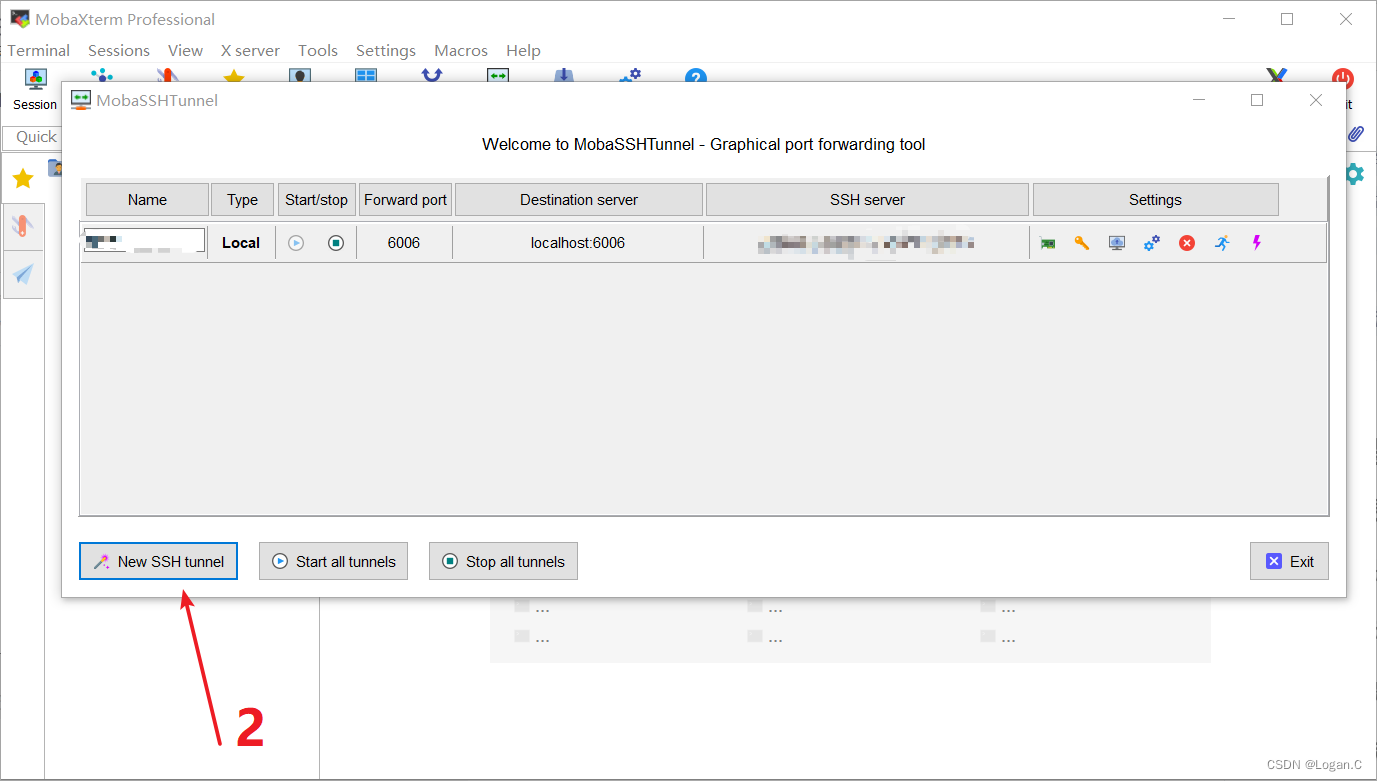Click the Quick connect field in MobaXterm
1377x781 pixels.
click(30, 137)
